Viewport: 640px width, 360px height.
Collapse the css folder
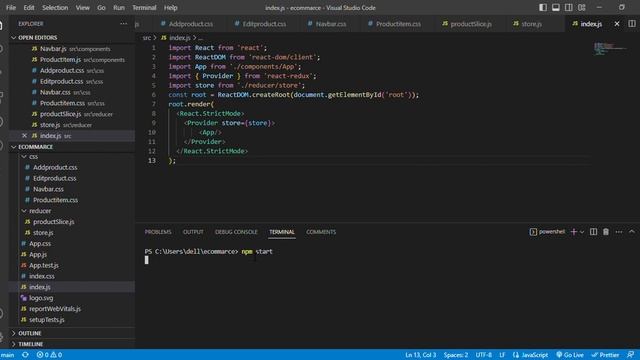[x=24, y=157]
